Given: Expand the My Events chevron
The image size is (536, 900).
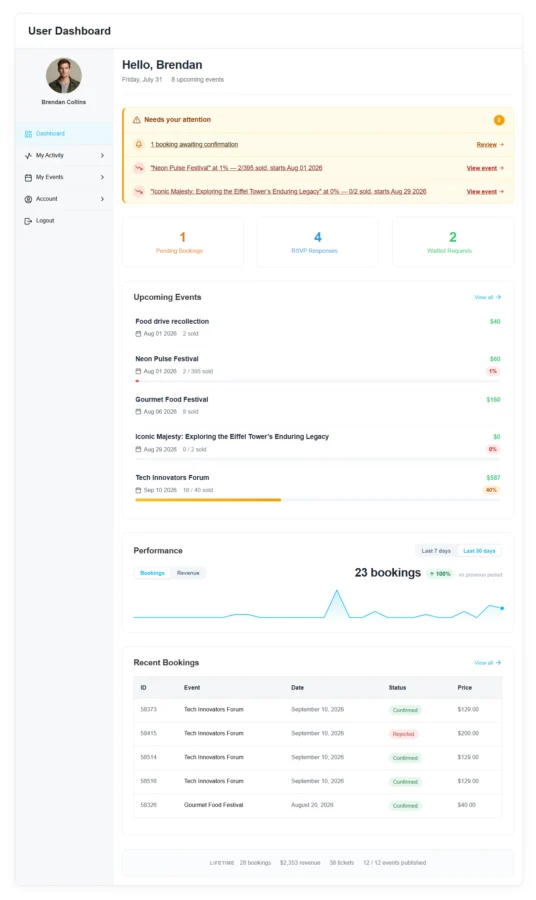Looking at the screenshot, I should click(x=102, y=177).
